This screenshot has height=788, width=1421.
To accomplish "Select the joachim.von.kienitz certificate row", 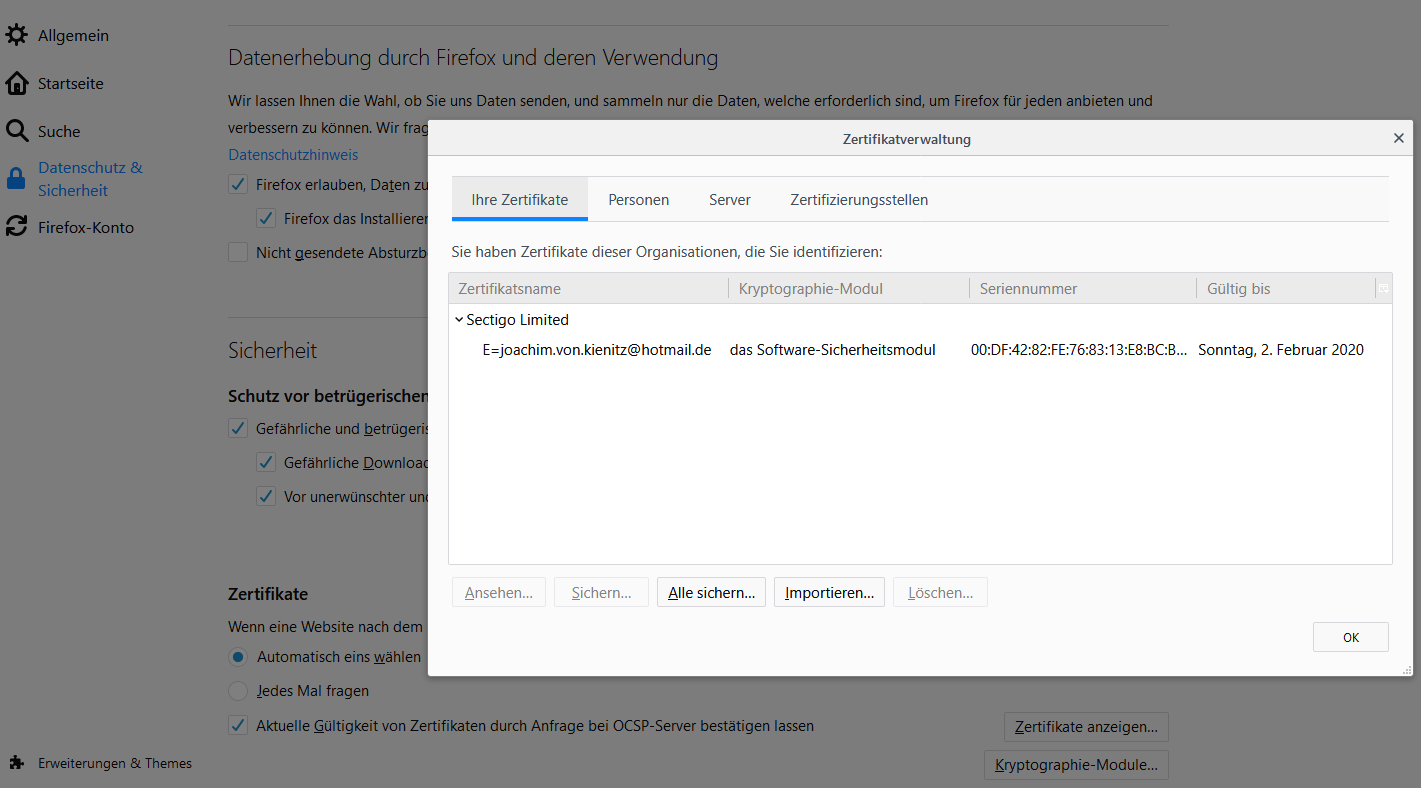I will tap(596, 350).
